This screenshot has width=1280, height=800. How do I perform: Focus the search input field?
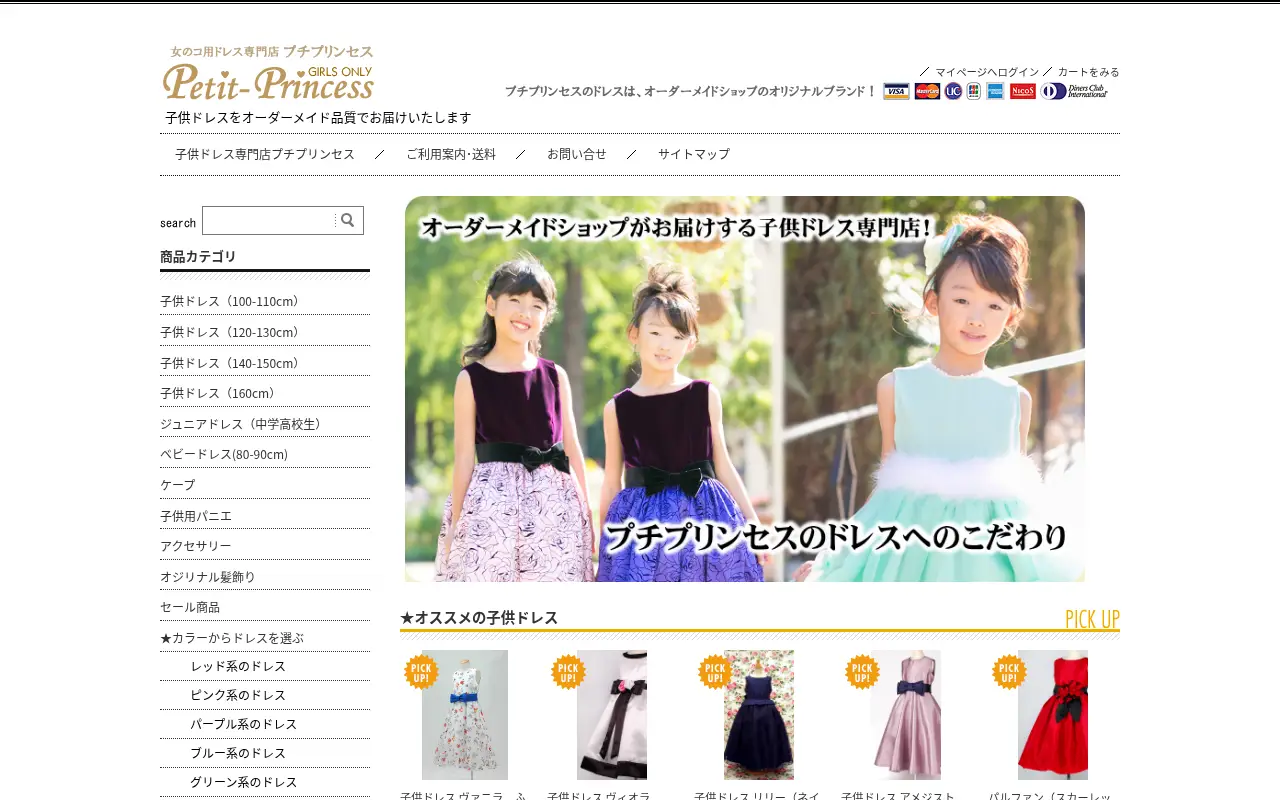tap(269, 220)
